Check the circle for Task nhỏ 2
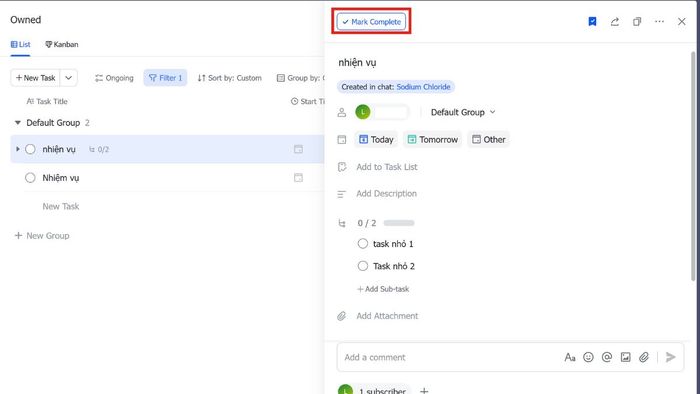 click(x=362, y=266)
